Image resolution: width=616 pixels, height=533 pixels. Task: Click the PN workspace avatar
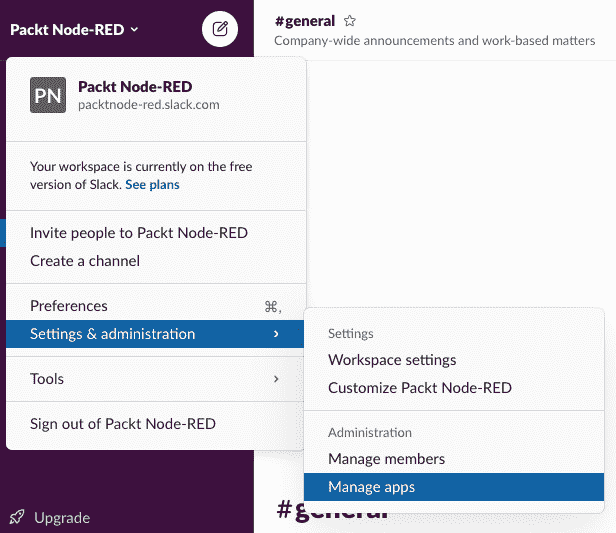(x=48, y=95)
